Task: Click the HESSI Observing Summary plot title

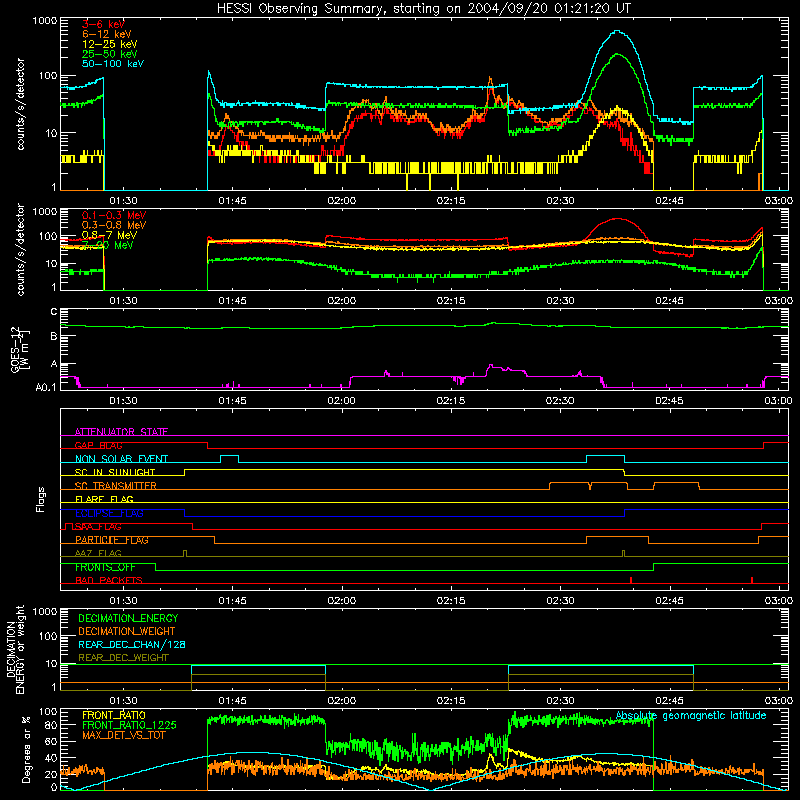Action: click(424, 9)
